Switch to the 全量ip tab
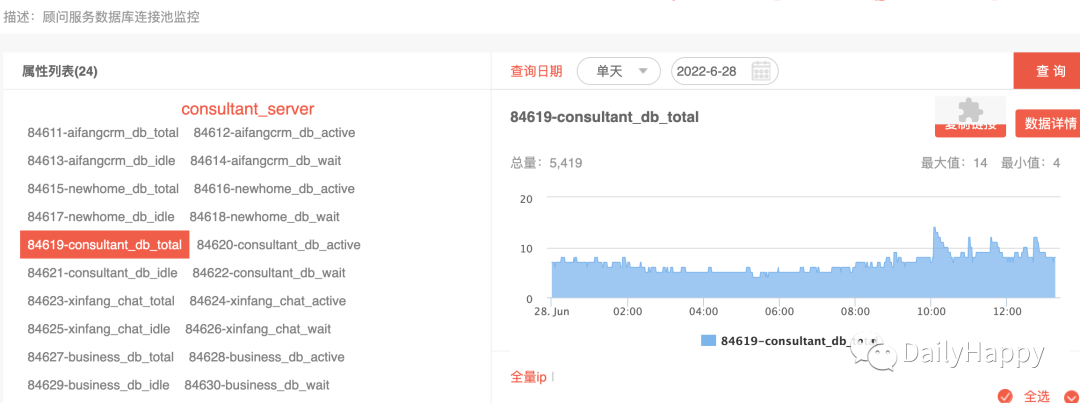This screenshot has width=1080, height=403. coord(528,377)
